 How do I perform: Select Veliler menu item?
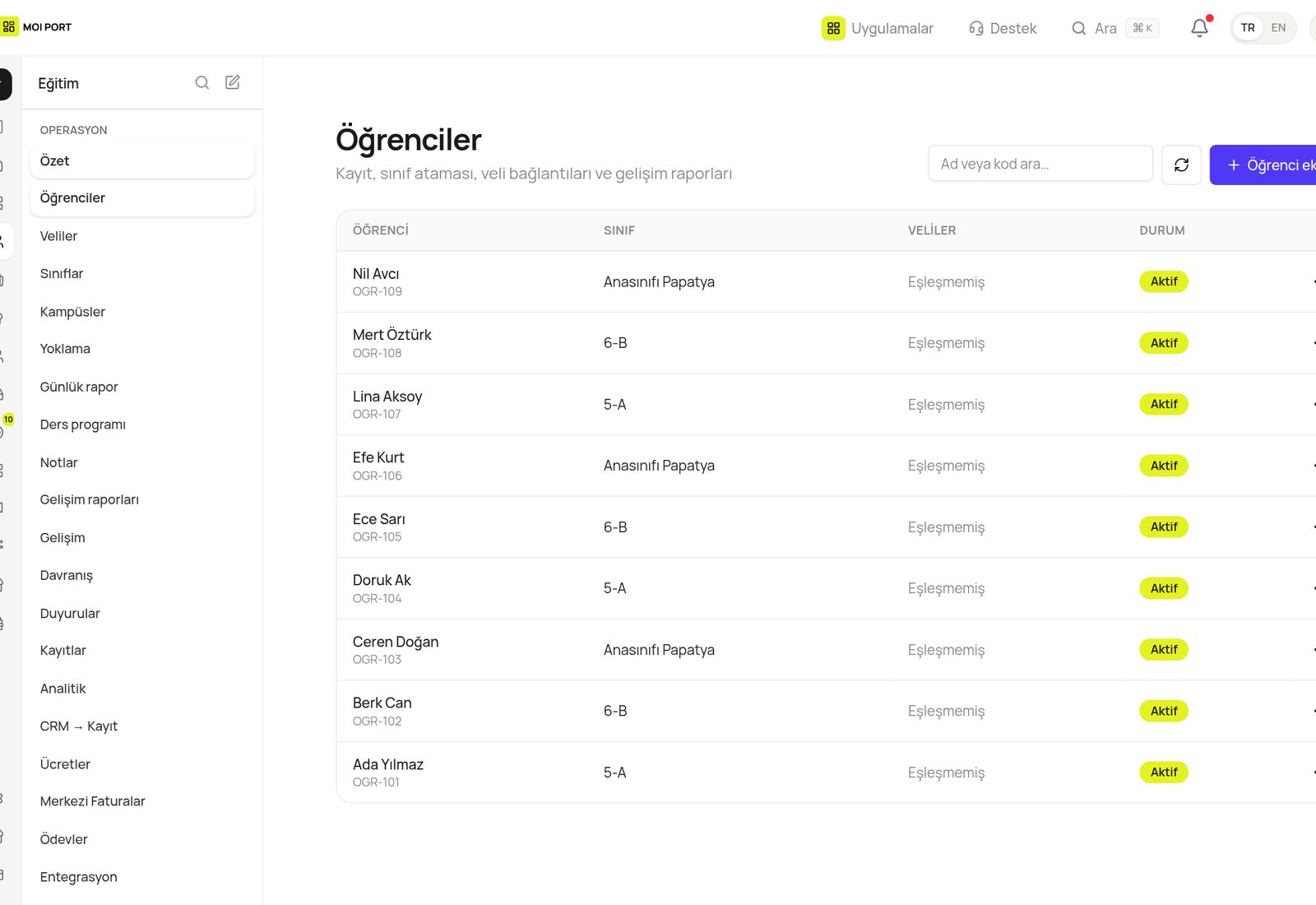click(142, 236)
